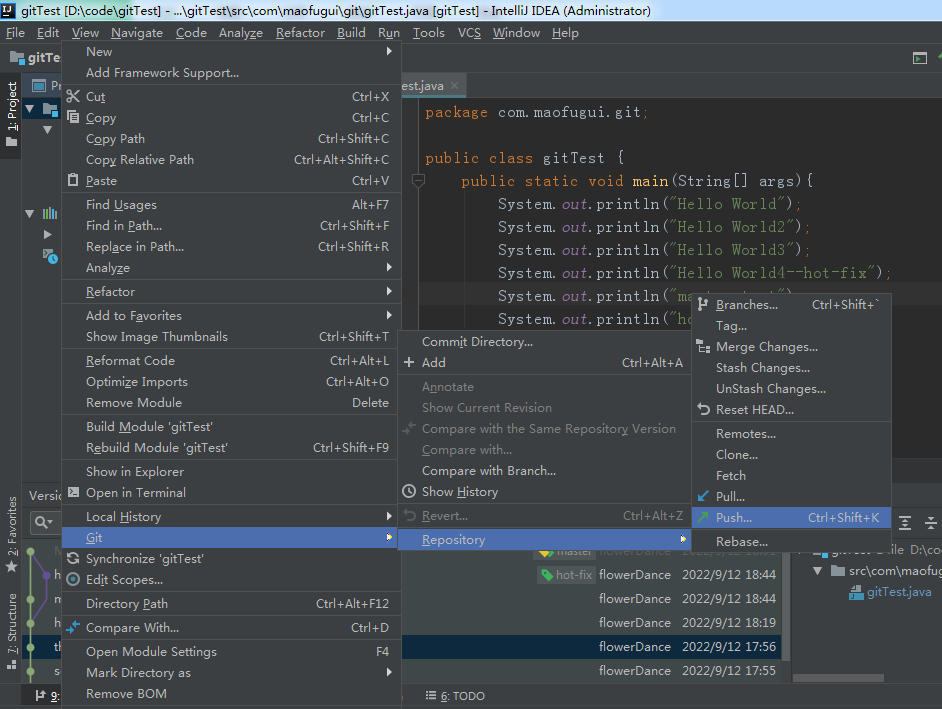Choose Commit Directory...
Screen dimensions: 942x709
pyautogui.click(x=545, y=341)
